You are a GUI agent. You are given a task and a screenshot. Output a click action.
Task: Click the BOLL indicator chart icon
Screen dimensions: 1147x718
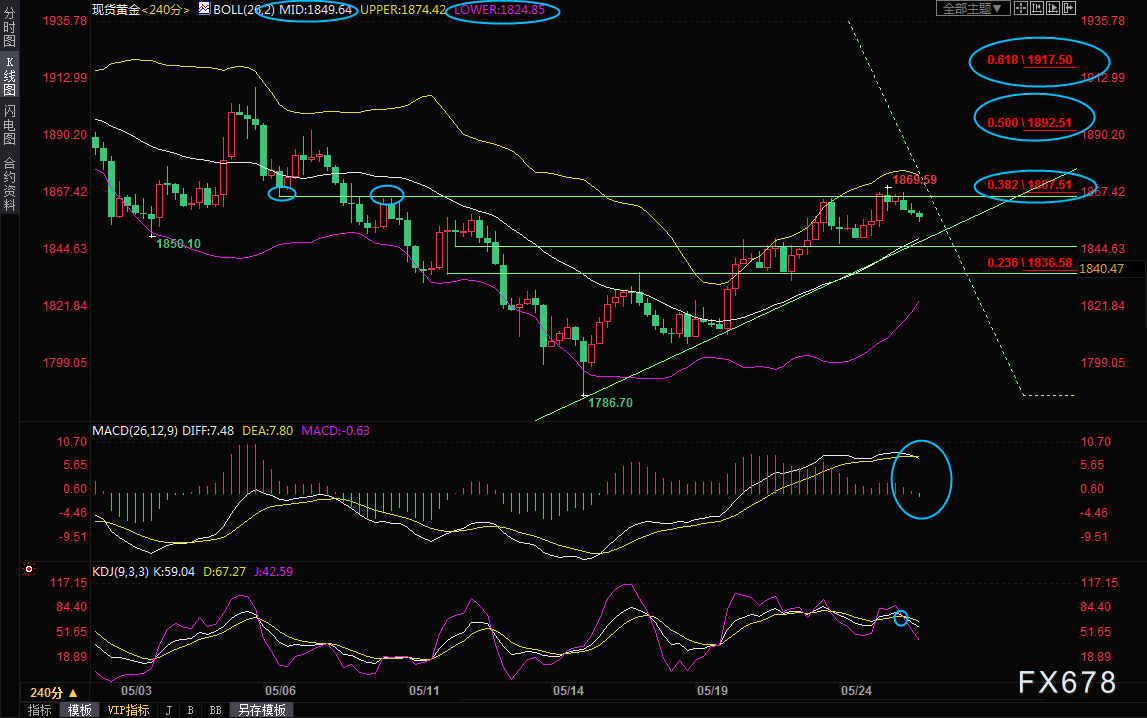click(204, 9)
